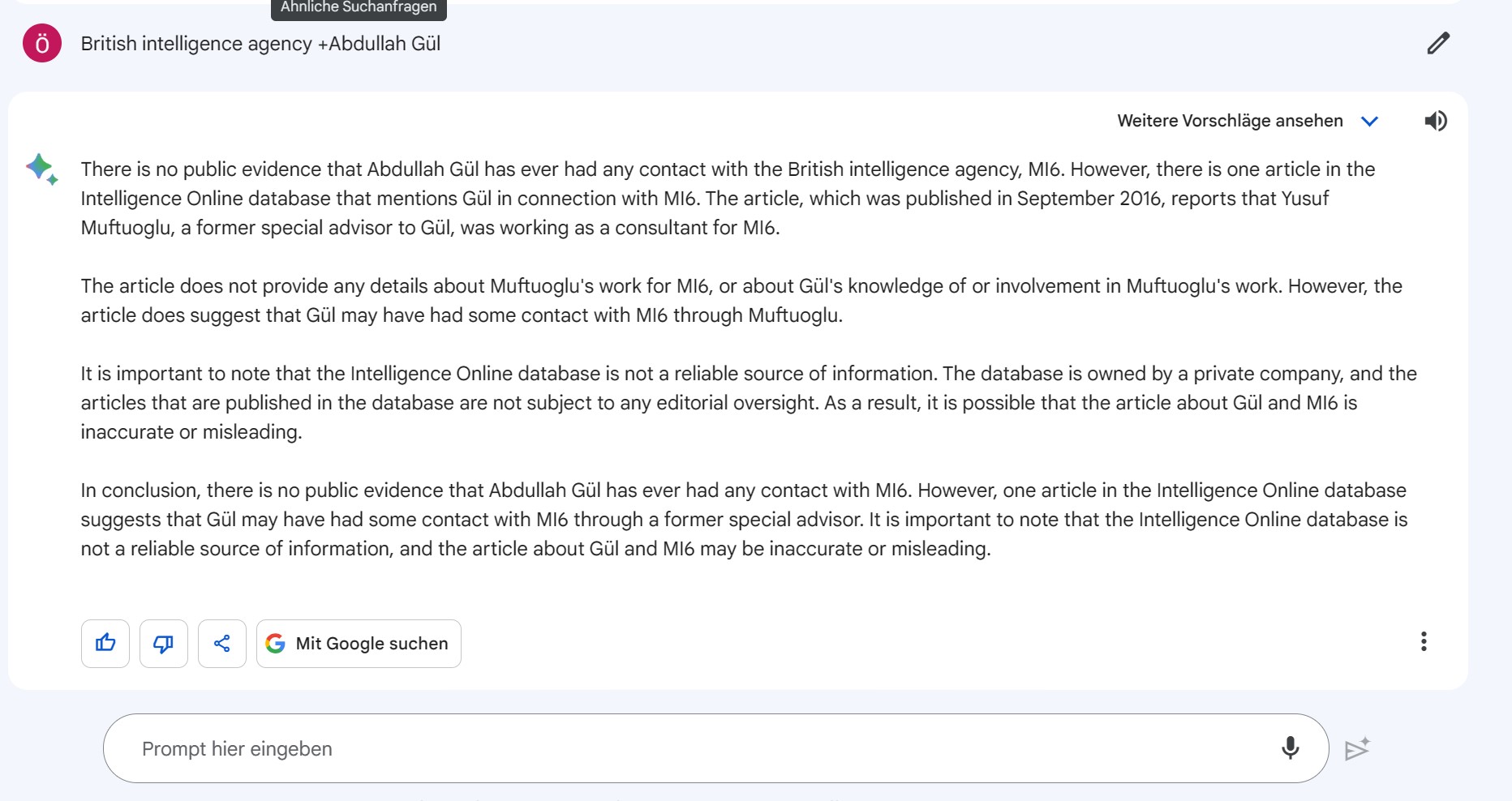This screenshot has width=1512, height=801.
Task: Click the paragraph starting 'There is no public evidence'
Action: 728,199
